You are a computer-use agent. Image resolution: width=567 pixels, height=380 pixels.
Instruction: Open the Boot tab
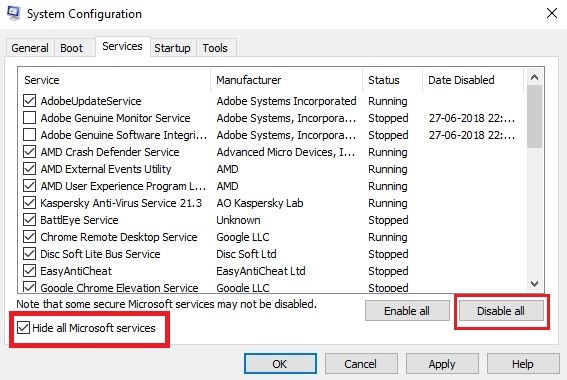(x=71, y=48)
